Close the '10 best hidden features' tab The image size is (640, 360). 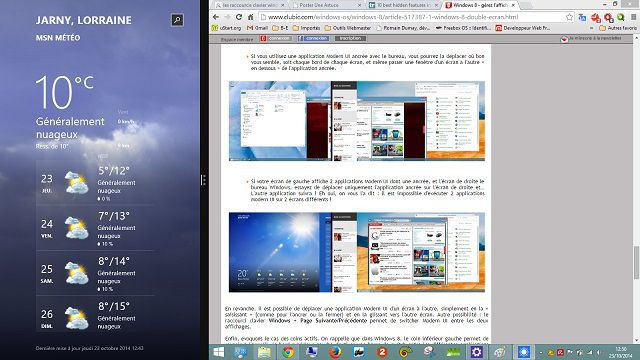pyautogui.click(x=436, y=5)
